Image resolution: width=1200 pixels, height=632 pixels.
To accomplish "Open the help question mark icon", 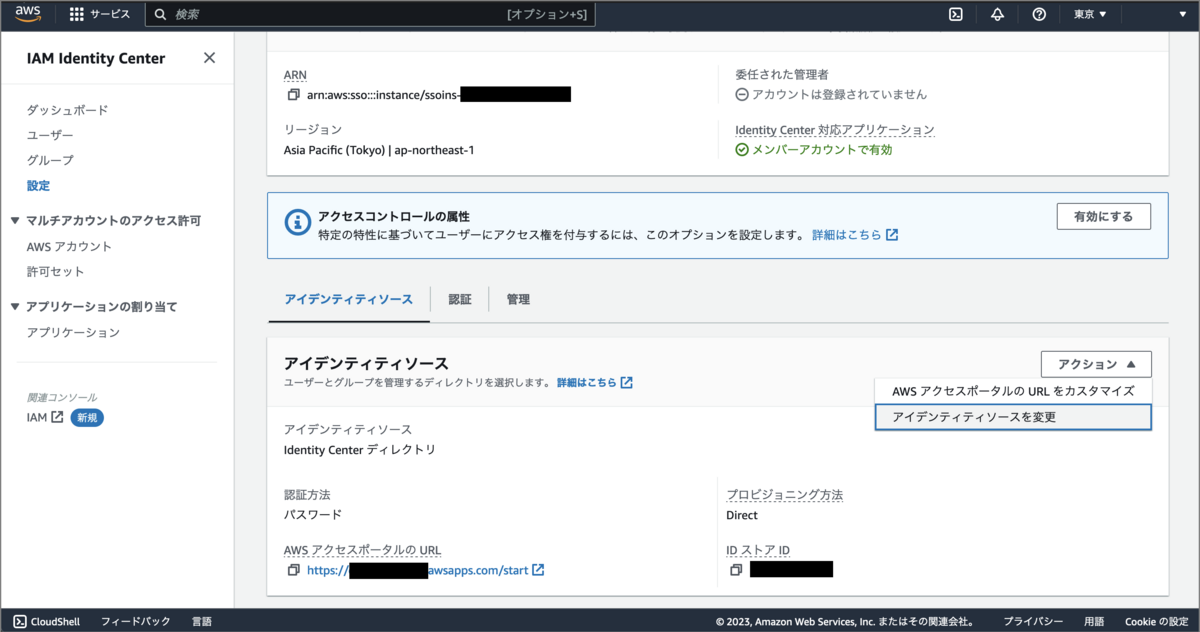I will coord(1039,14).
